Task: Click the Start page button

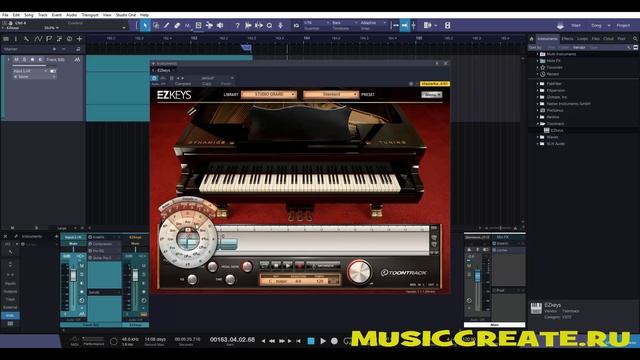Action: point(576,25)
